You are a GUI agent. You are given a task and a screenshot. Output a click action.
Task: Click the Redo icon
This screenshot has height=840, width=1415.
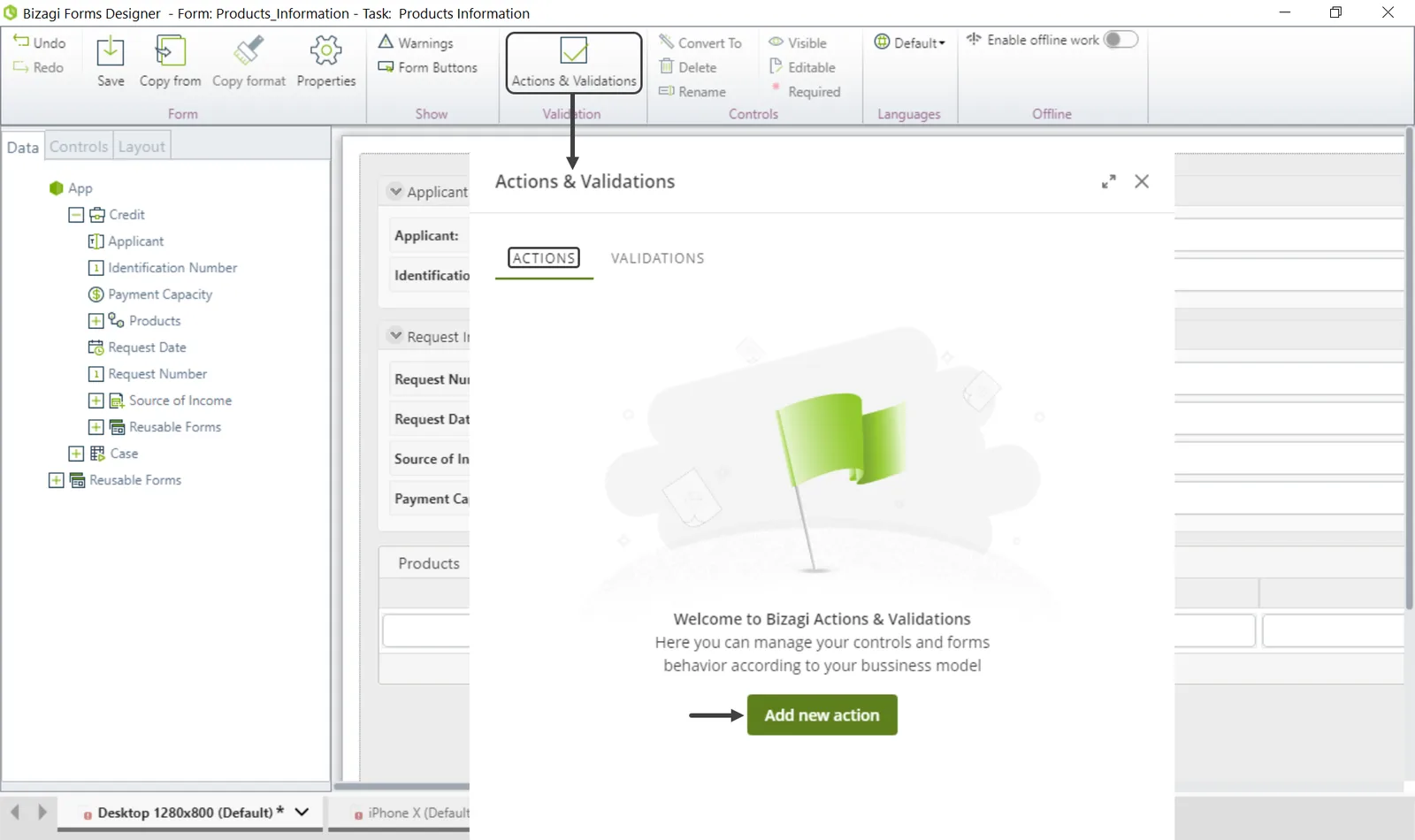click(x=21, y=67)
